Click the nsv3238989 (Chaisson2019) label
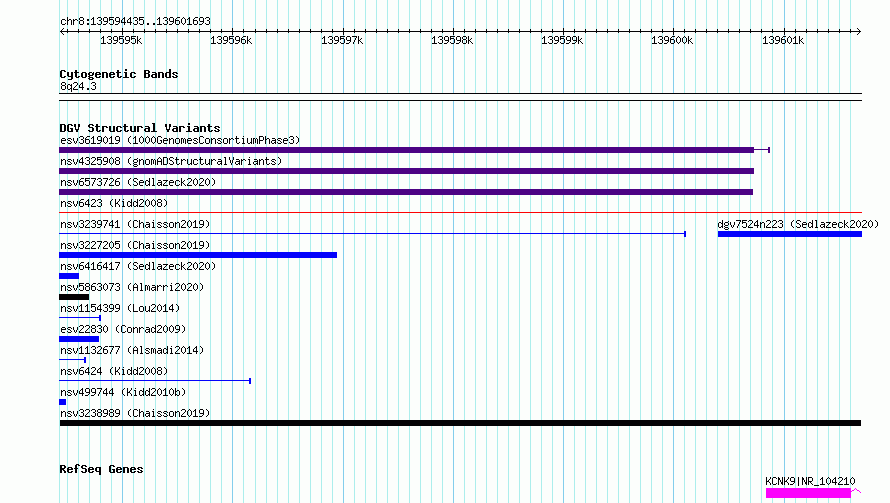The width and height of the screenshot is (890, 503). point(135,413)
